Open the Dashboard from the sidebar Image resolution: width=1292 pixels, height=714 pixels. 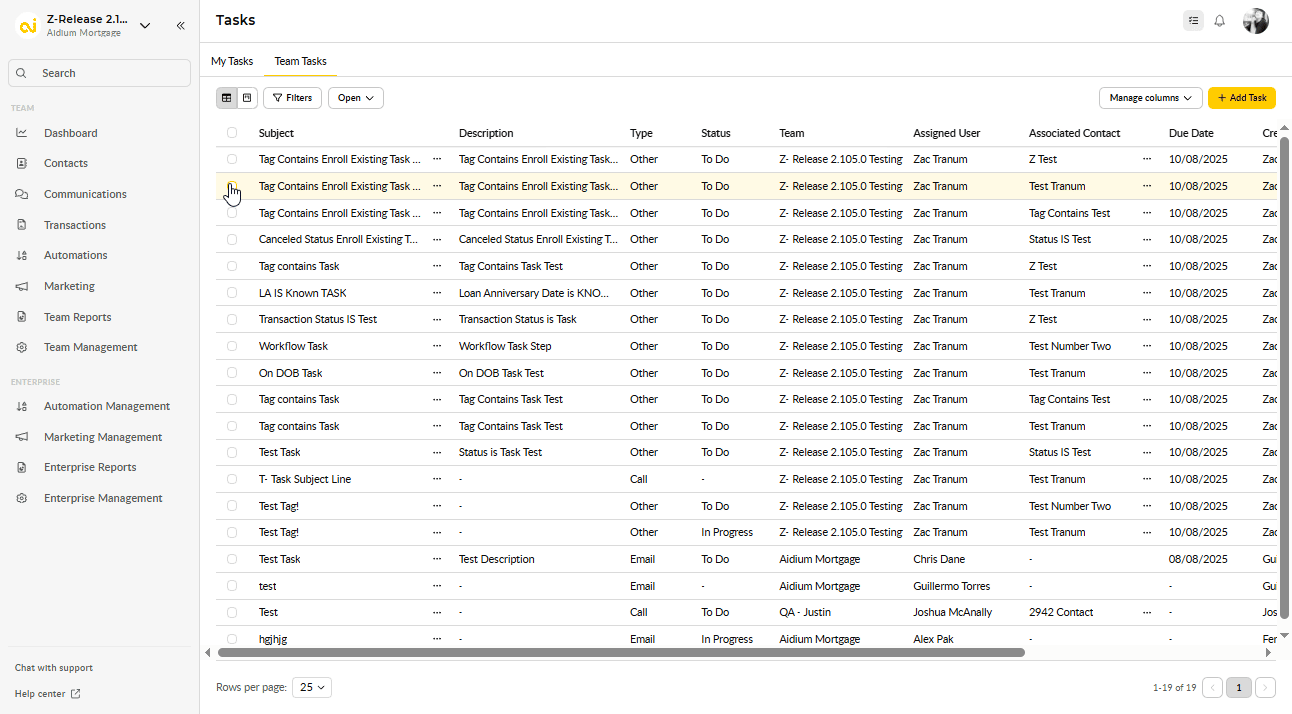pyautogui.click(x=70, y=133)
